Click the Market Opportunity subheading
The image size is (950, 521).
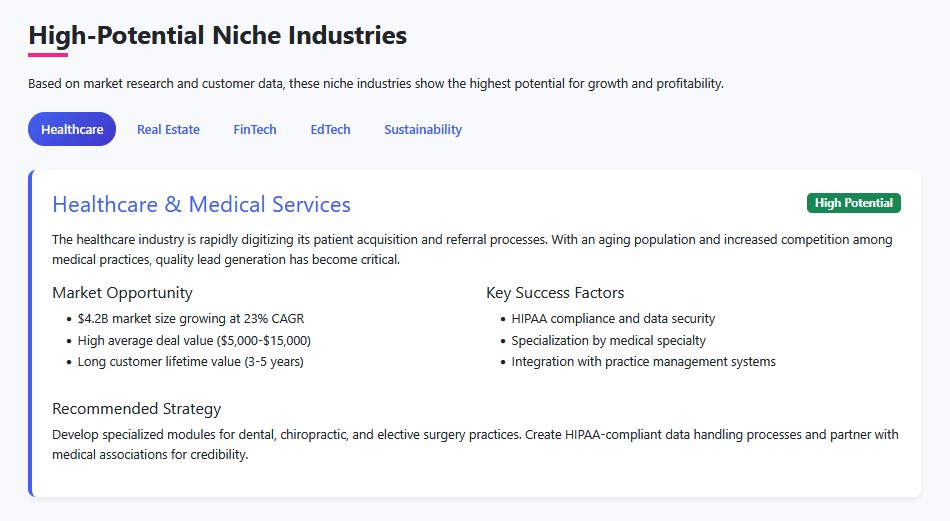[122, 293]
